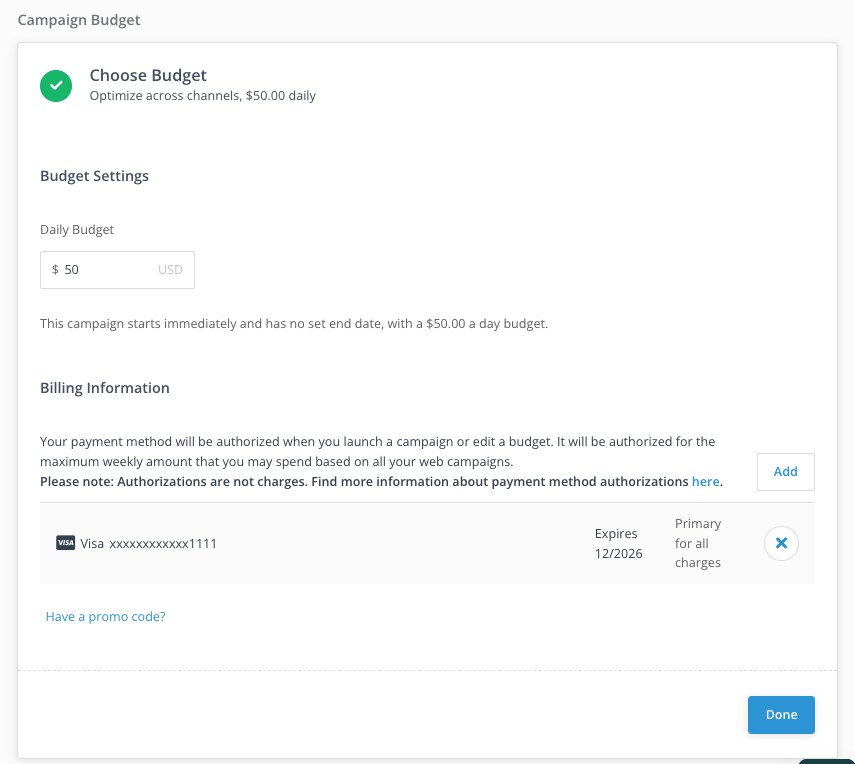Click the Visa card logo icon
Screen dimensions: 855x764
pyautogui.click(x=66, y=543)
